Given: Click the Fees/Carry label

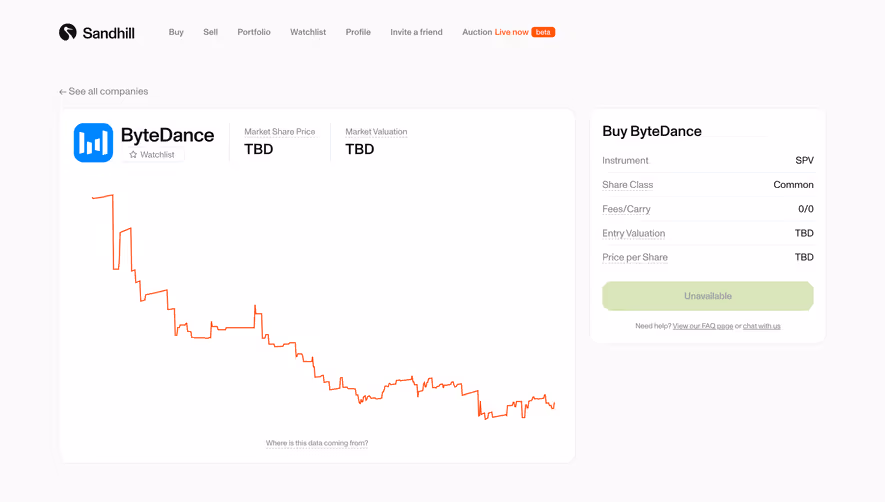Looking at the screenshot, I should pos(626,209).
